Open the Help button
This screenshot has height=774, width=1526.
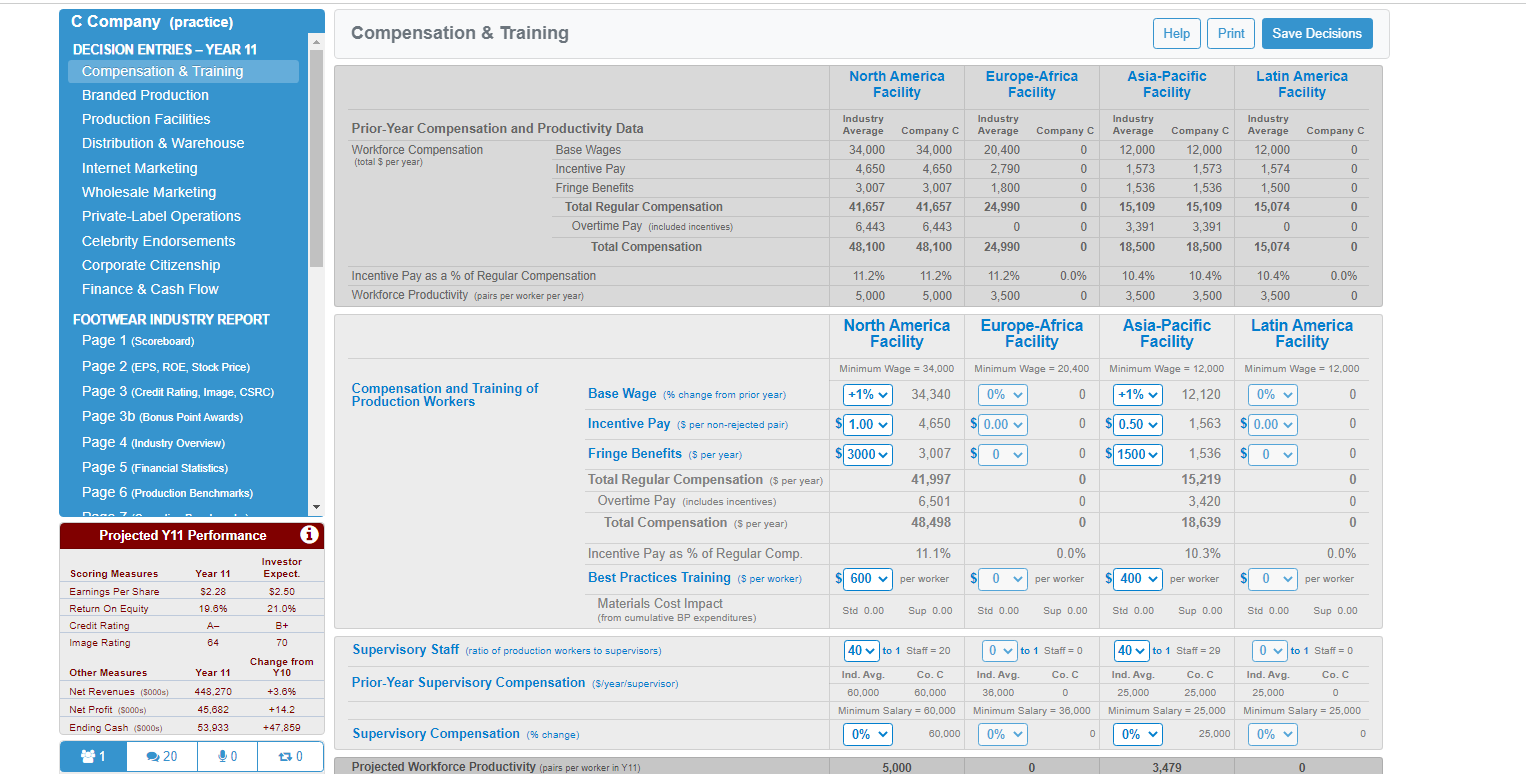[x=1177, y=33]
